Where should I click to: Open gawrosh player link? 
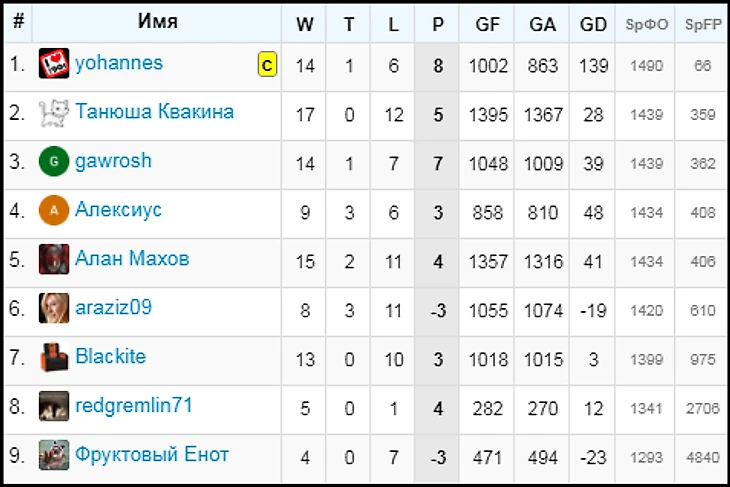113,161
